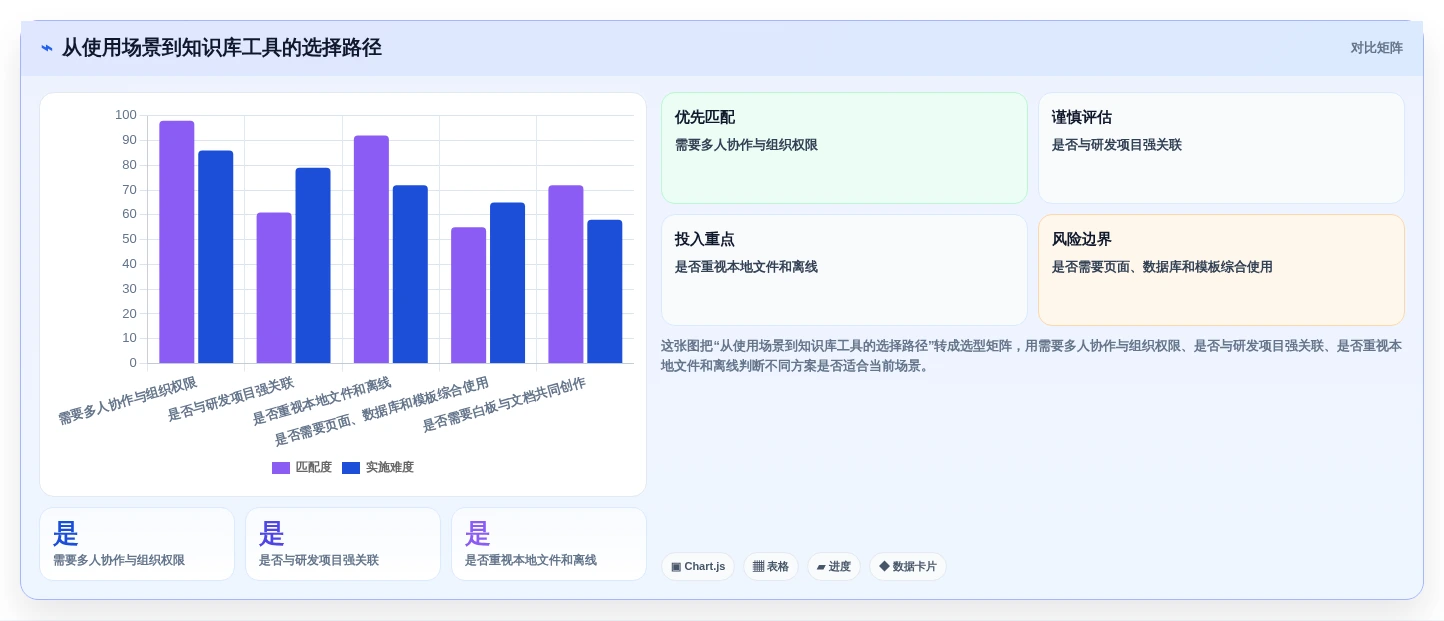Select the Chart.js tag chip
1444x621 pixels.
pyautogui.click(x=698, y=567)
